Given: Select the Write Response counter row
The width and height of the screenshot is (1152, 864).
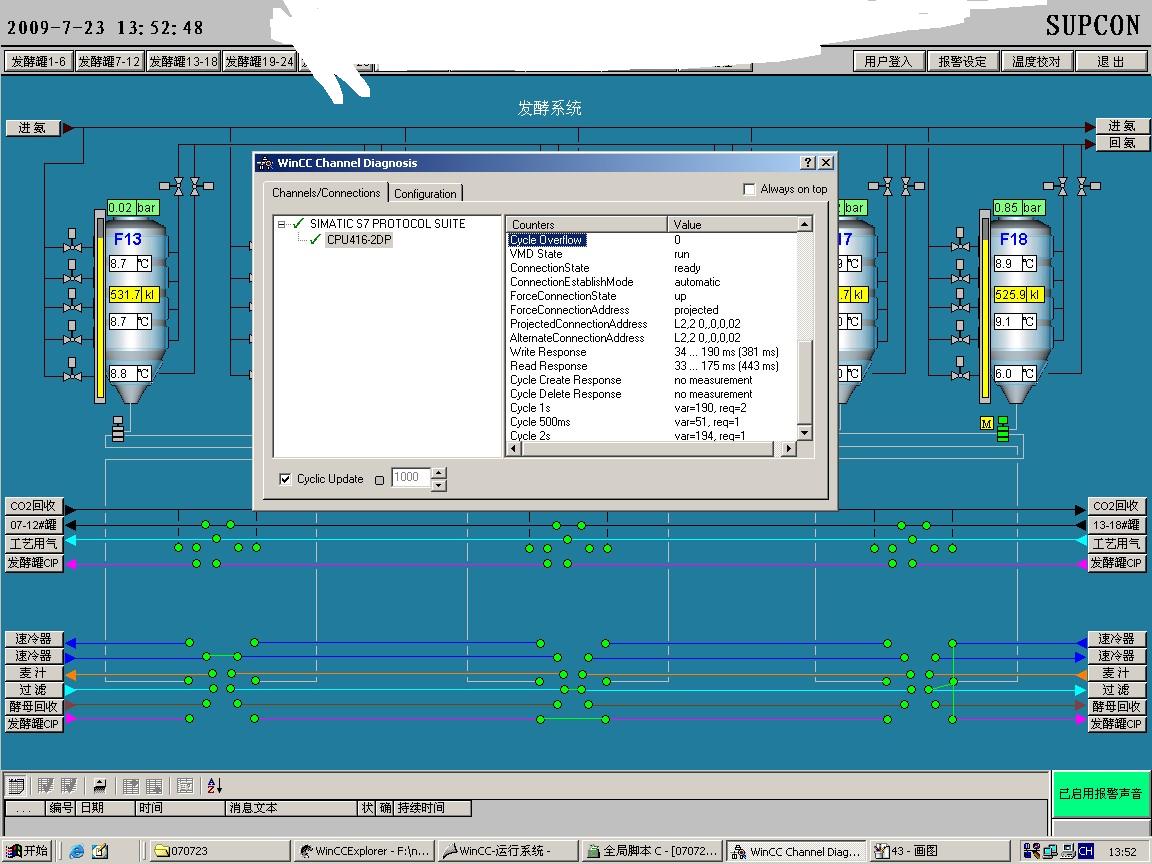Looking at the screenshot, I should click(x=652, y=352).
